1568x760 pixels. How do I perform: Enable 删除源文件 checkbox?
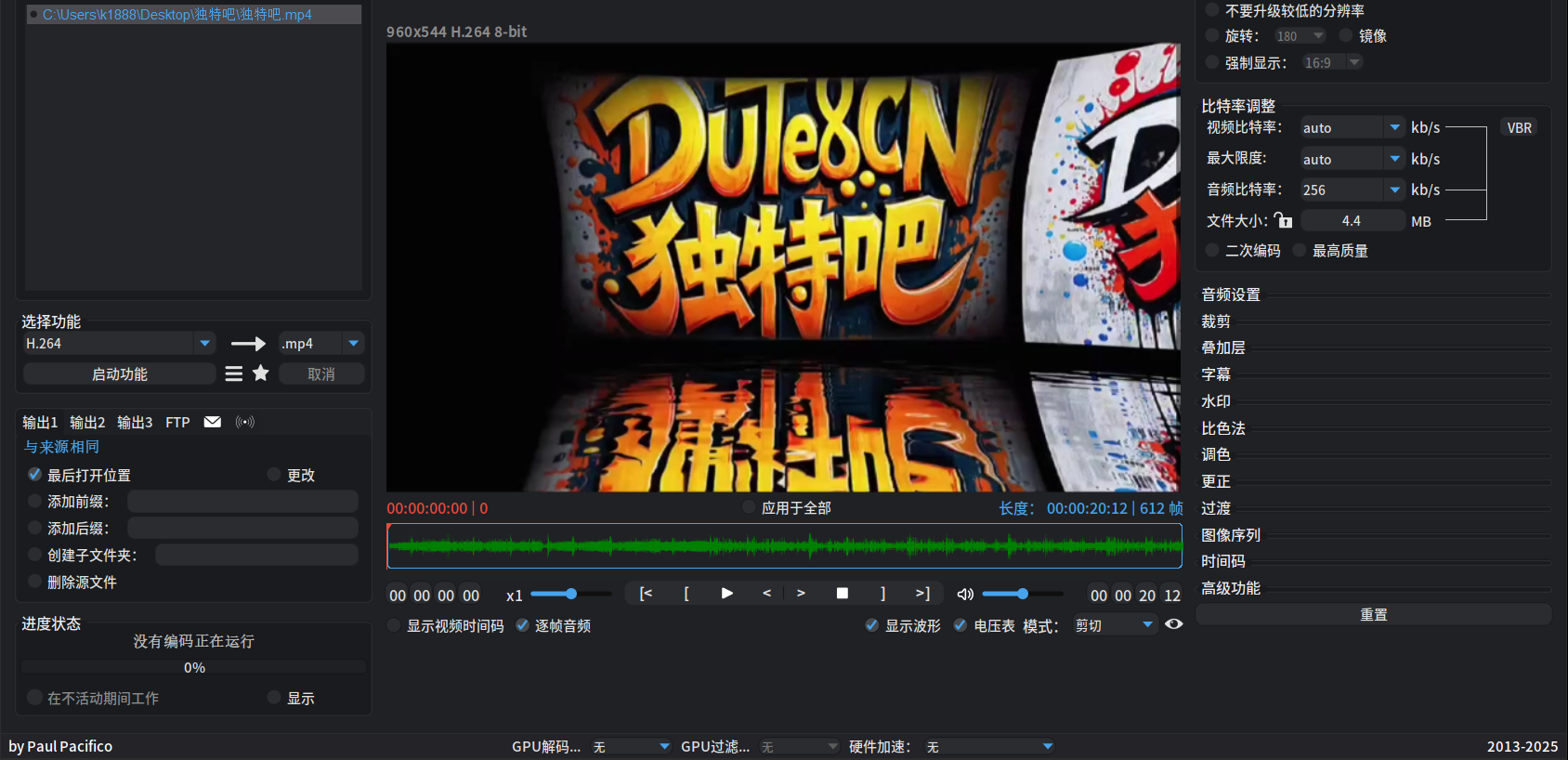pyautogui.click(x=35, y=582)
